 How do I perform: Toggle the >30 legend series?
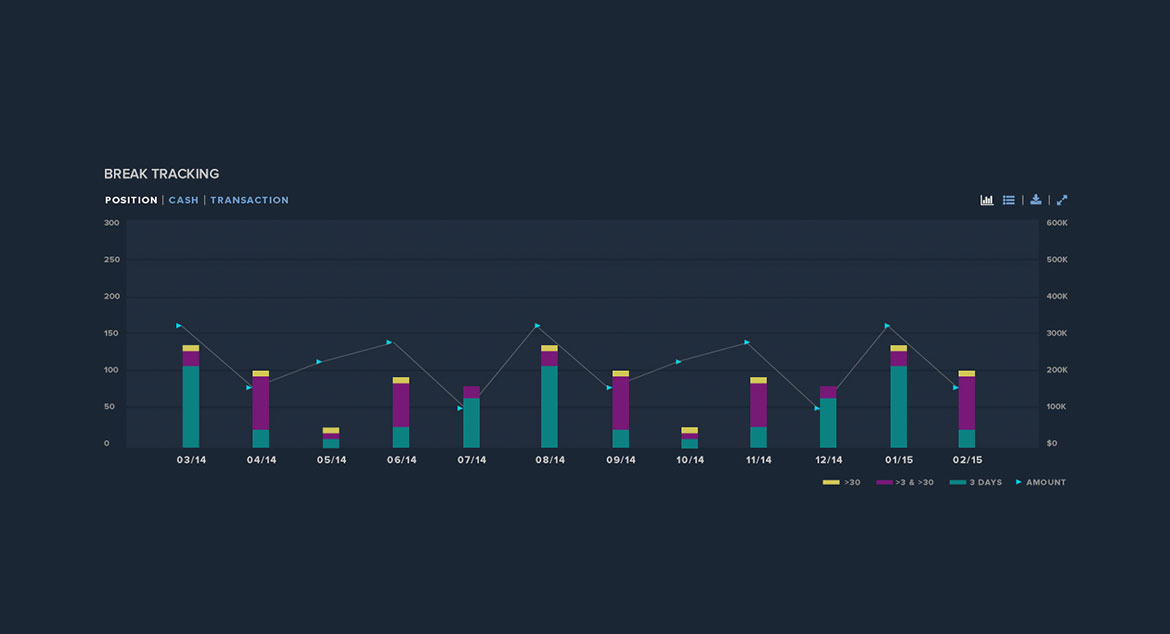click(x=841, y=483)
